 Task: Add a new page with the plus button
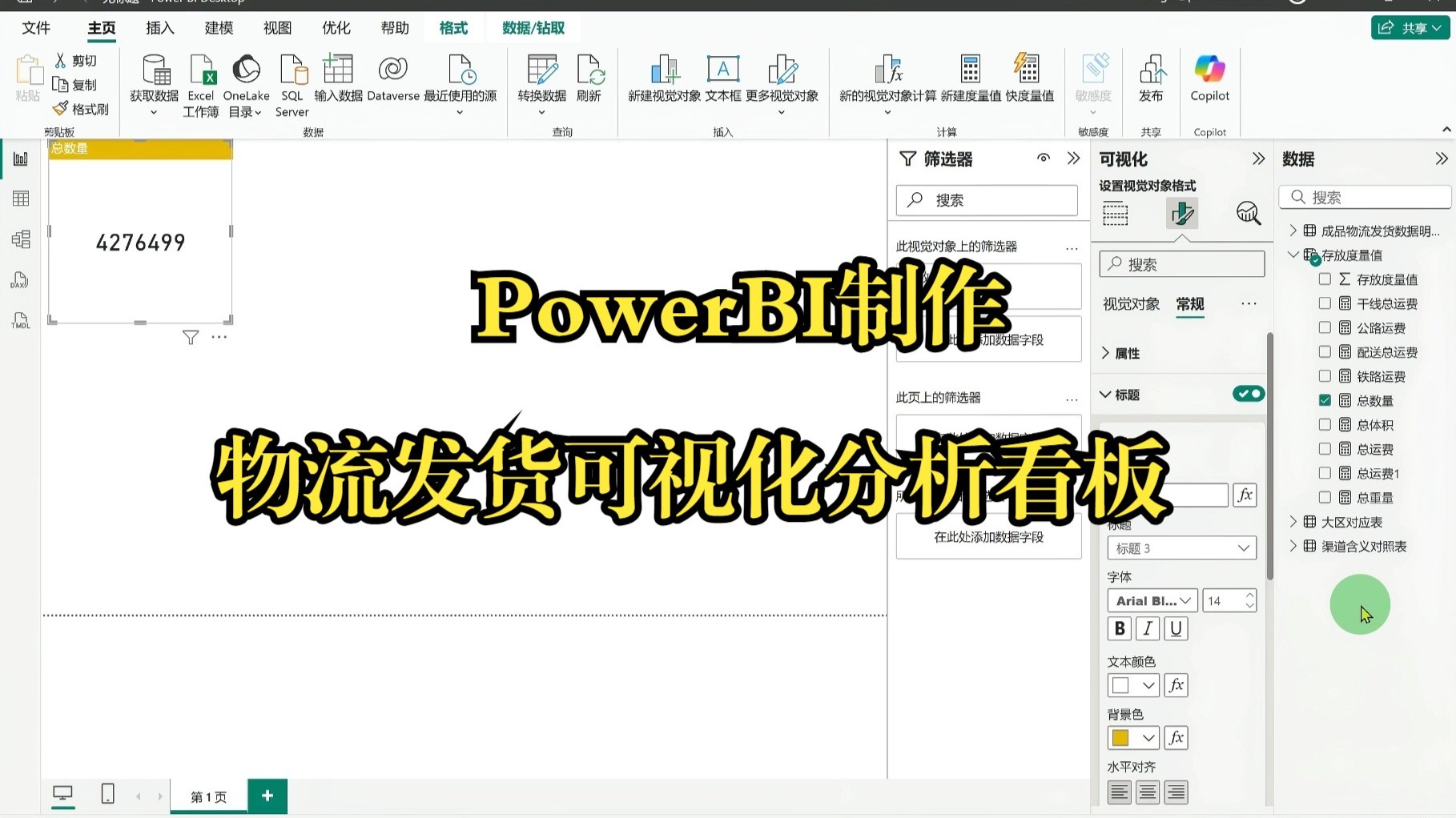(267, 795)
